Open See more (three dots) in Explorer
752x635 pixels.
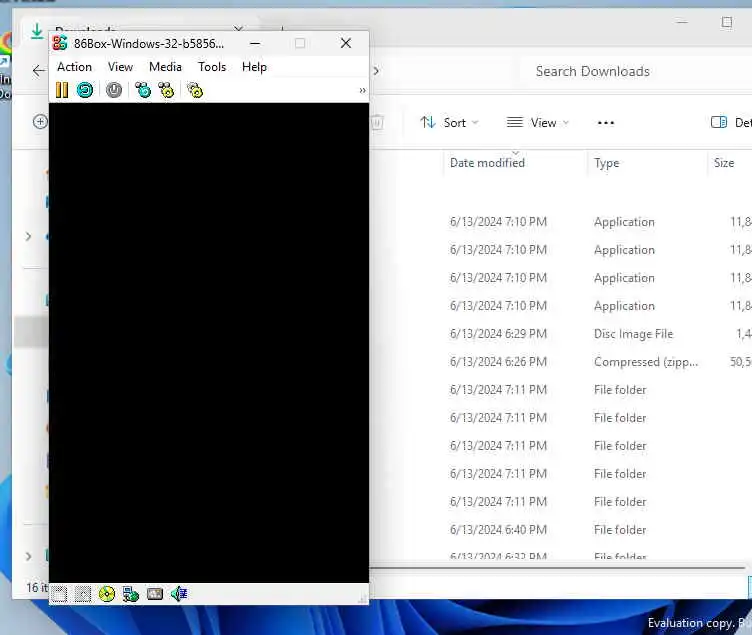(606, 123)
